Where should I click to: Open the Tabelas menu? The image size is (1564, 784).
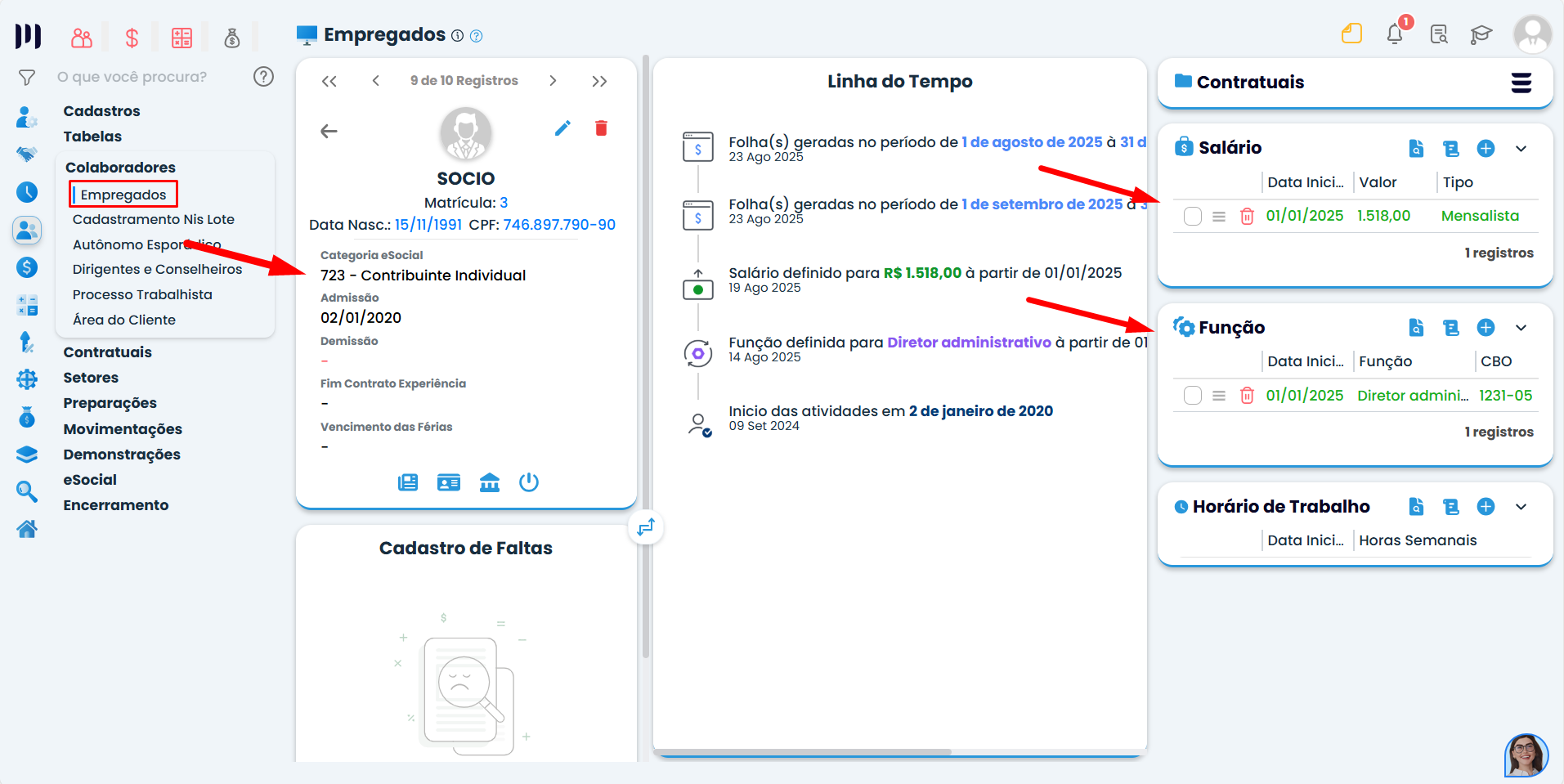(x=92, y=137)
